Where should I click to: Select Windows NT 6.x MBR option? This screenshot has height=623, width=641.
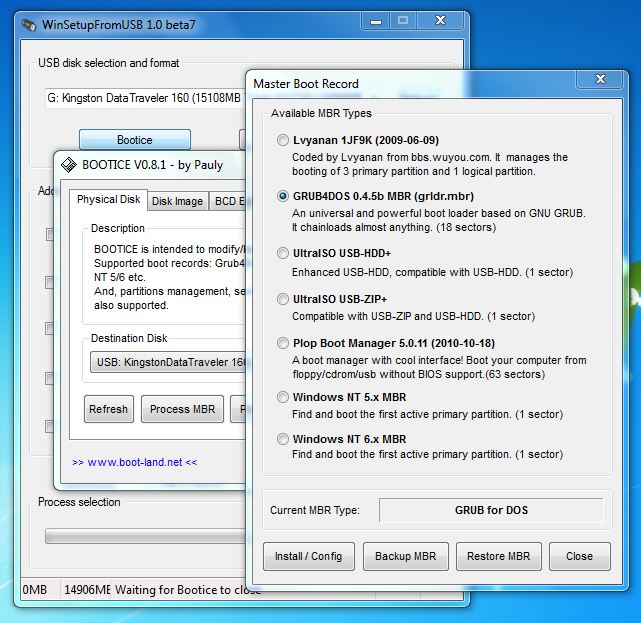pyautogui.click(x=283, y=438)
